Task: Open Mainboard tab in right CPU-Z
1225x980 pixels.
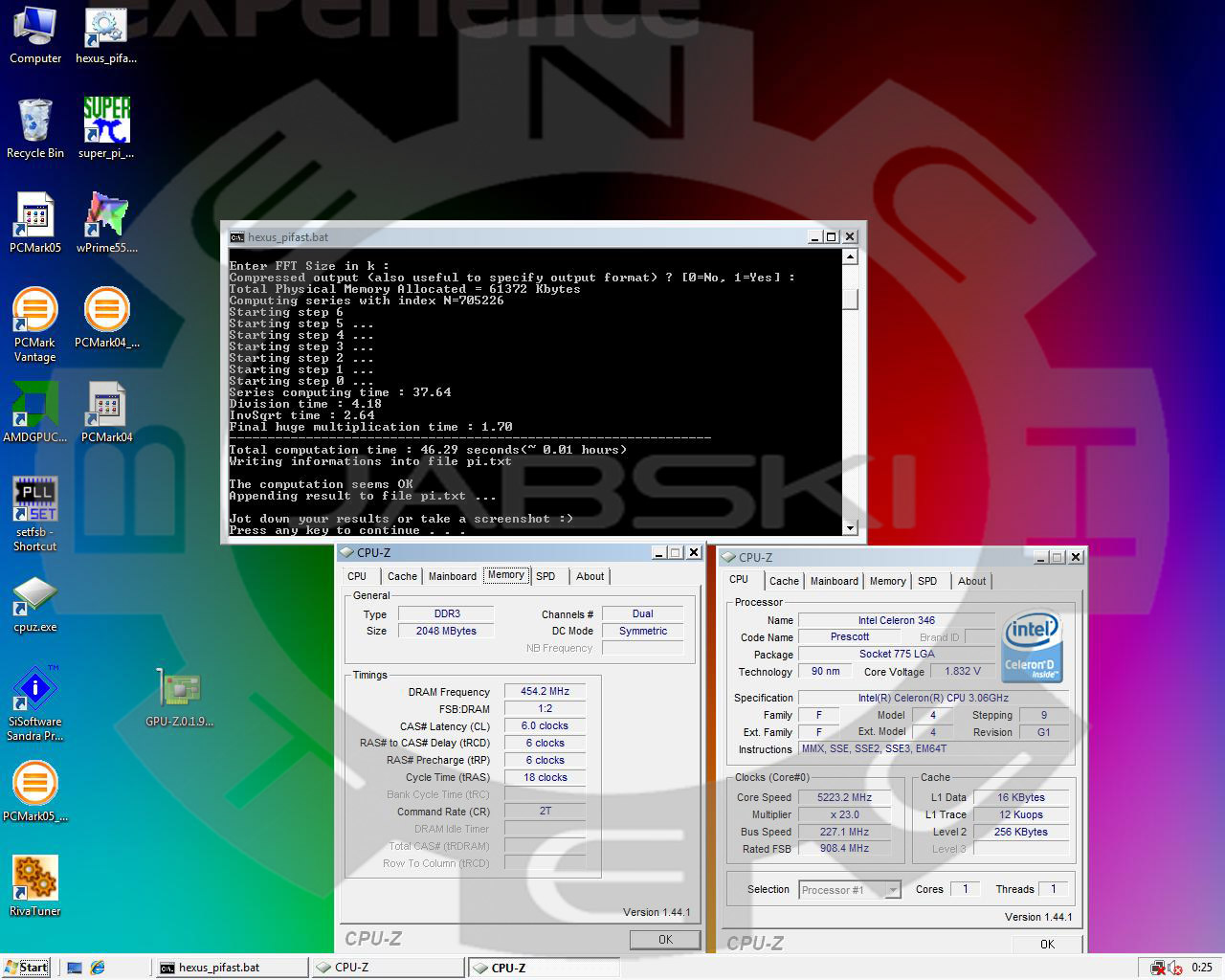Action: (x=835, y=581)
